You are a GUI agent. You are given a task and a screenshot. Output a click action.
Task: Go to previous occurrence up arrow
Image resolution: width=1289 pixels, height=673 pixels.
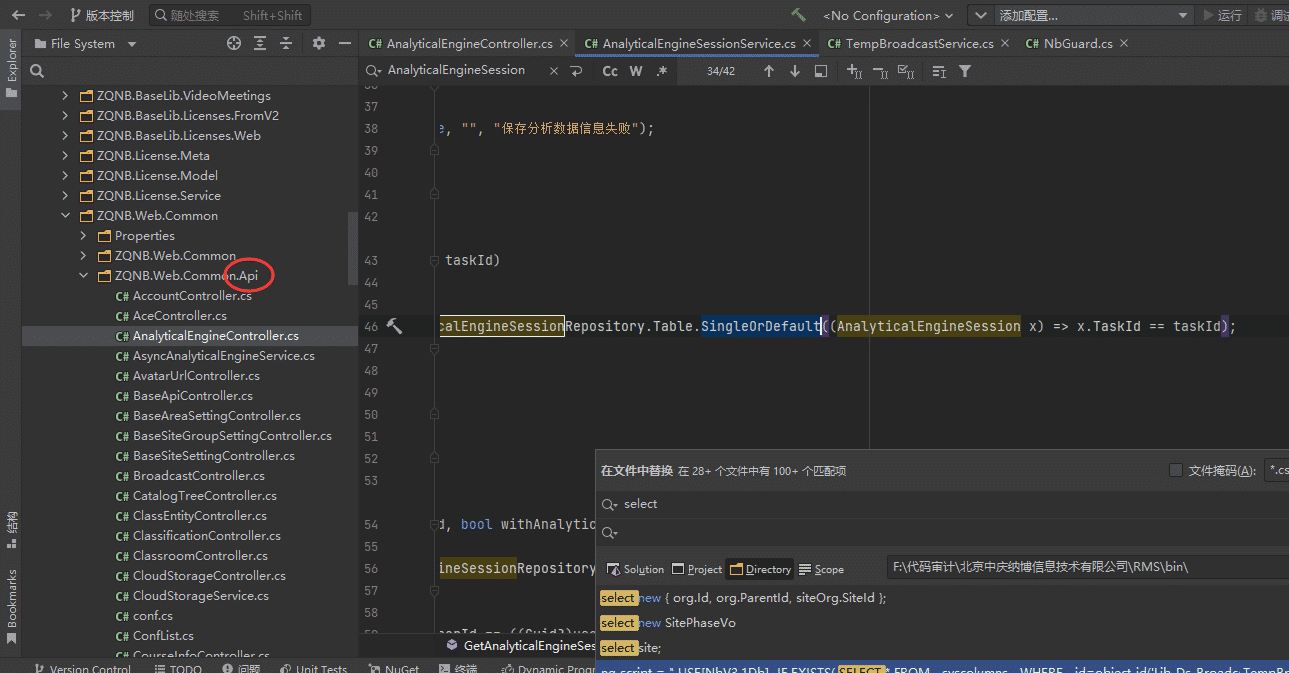click(768, 71)
